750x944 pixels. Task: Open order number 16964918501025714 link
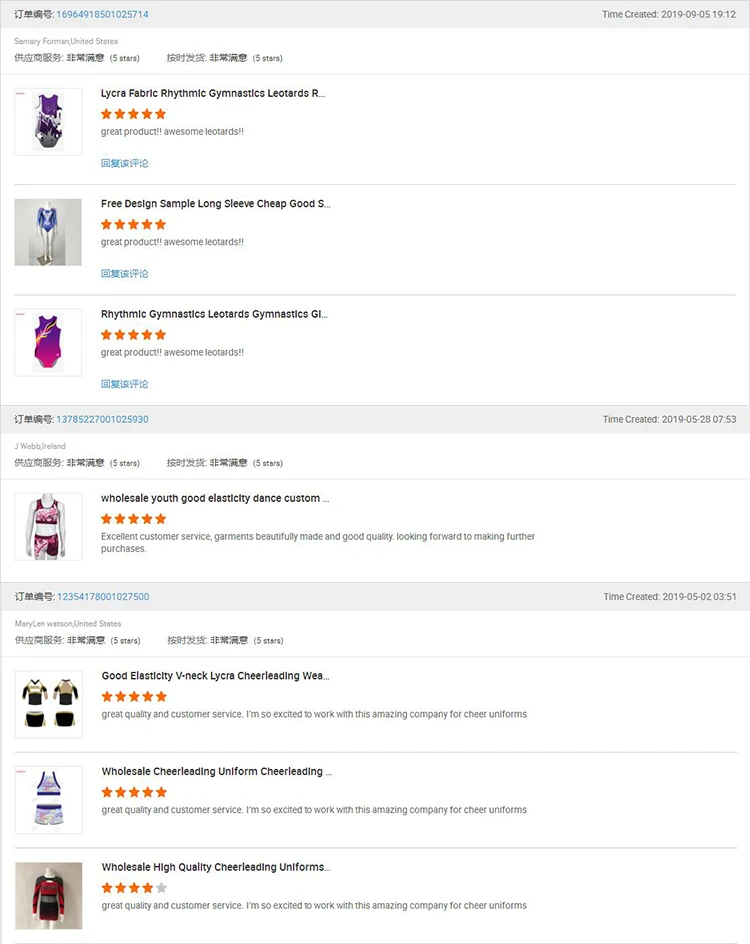pos(102,15)
